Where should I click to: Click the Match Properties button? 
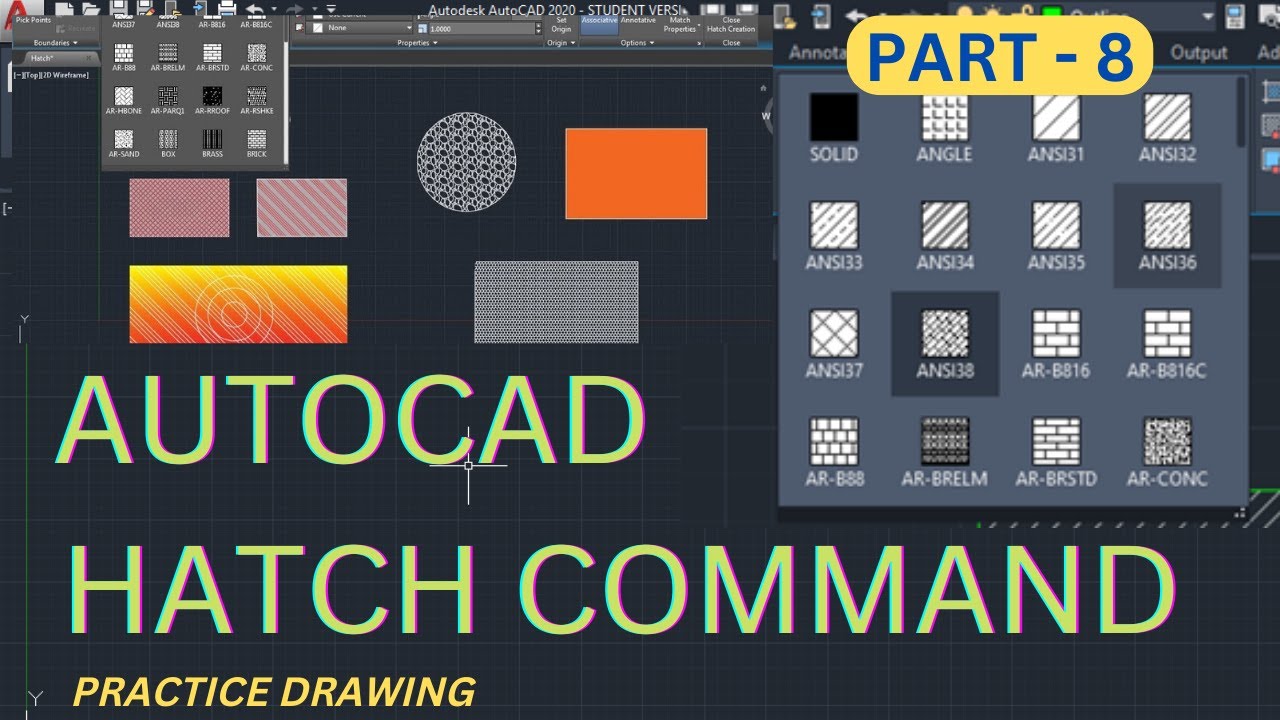(680, 24)
